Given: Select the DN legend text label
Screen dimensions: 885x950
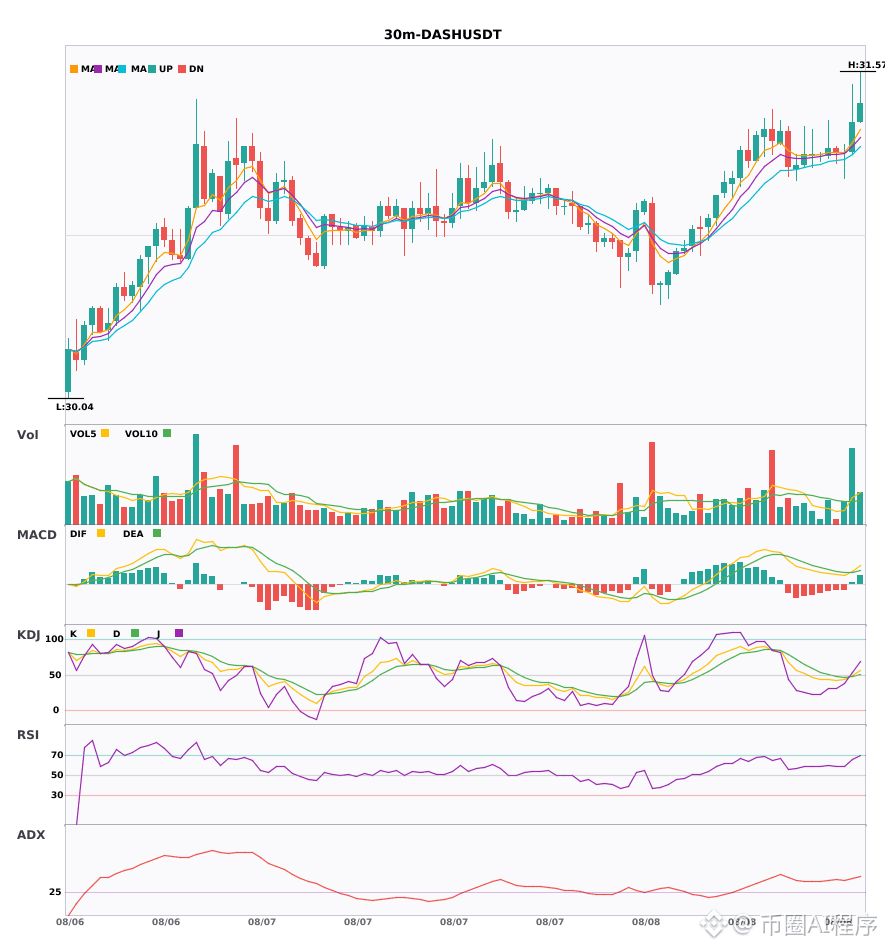Looking at the screenshot, I should click(x=196, y=69).
